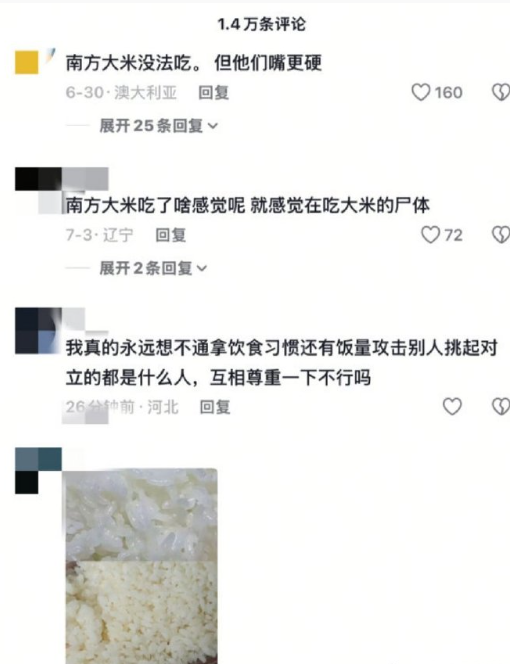The height and width of the screenshot is (664, 510).
Task: Dislike the Australia comment via broken heart
Action: [x=501, y=92]
